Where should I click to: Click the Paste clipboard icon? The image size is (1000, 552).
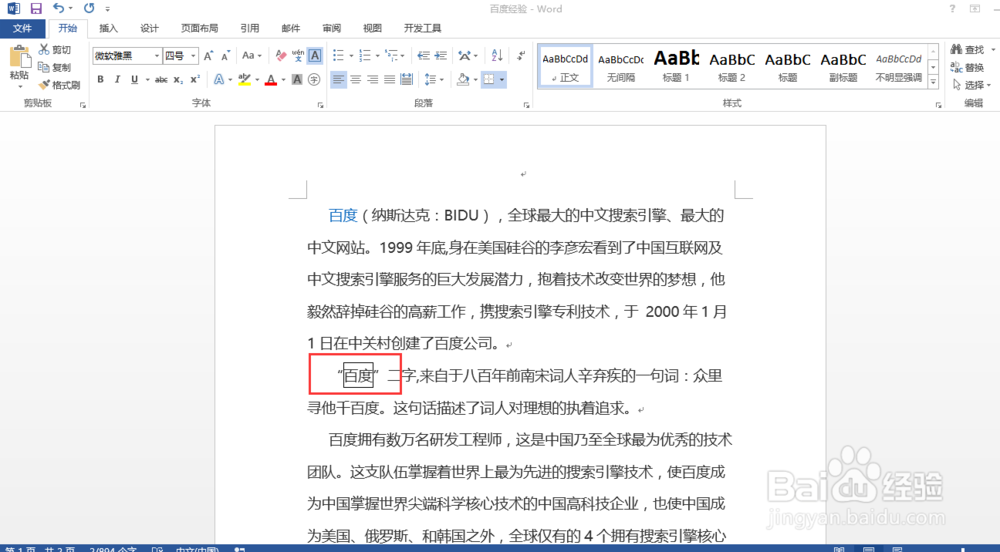[x=19, y=57]
